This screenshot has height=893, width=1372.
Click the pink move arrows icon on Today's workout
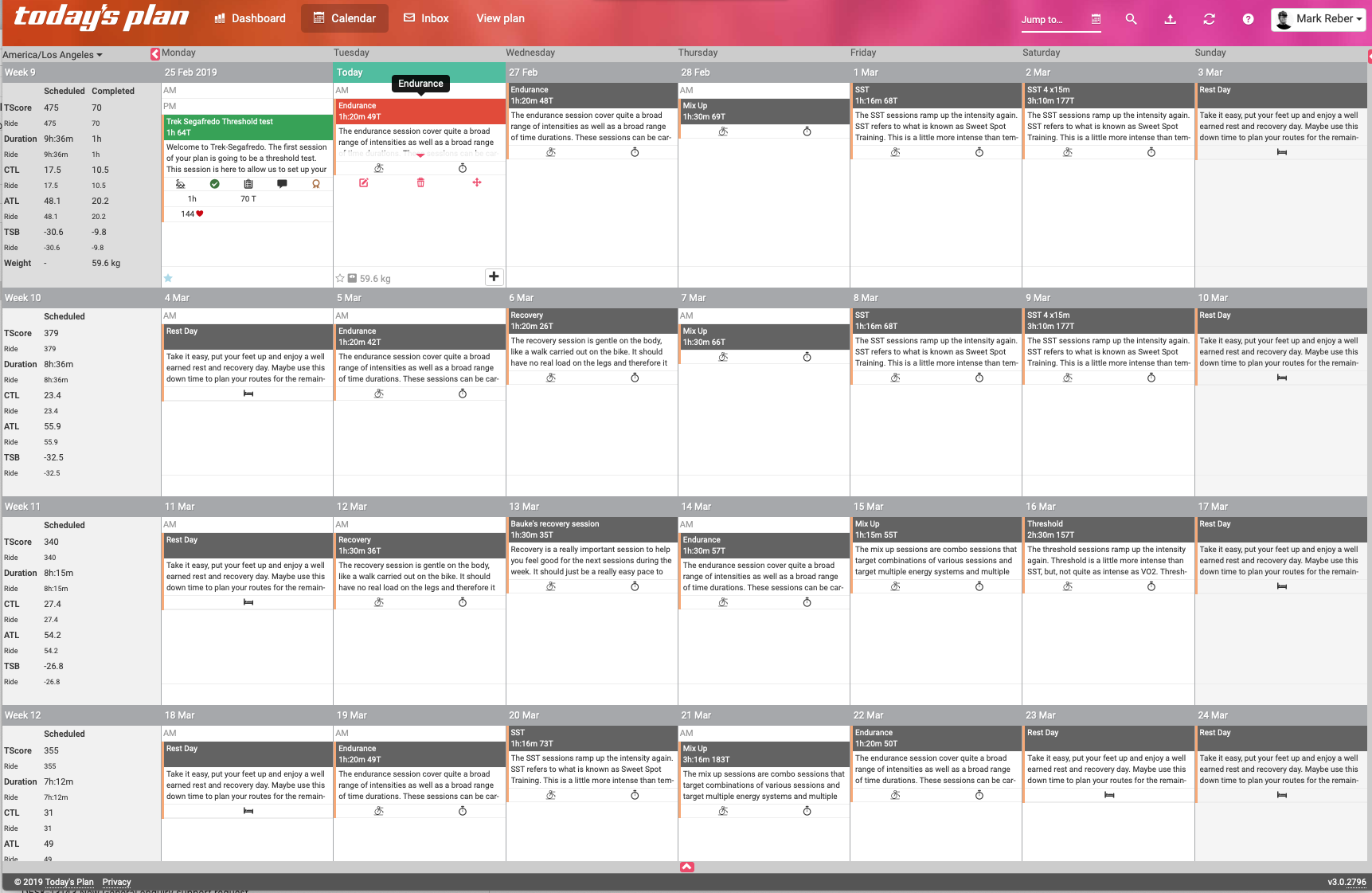[477, 183]
